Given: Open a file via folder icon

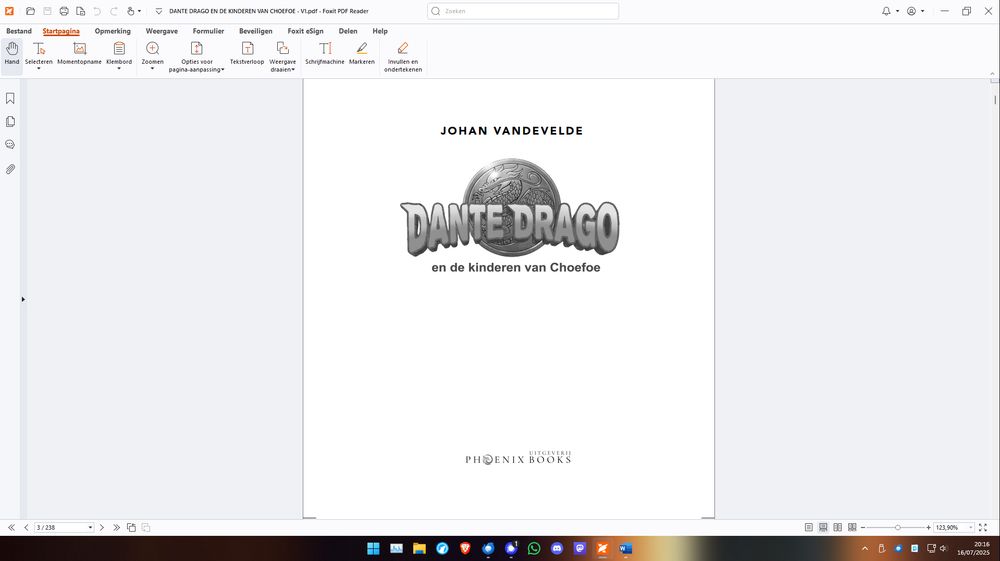Looking at the screenshot, I should 30,11.
